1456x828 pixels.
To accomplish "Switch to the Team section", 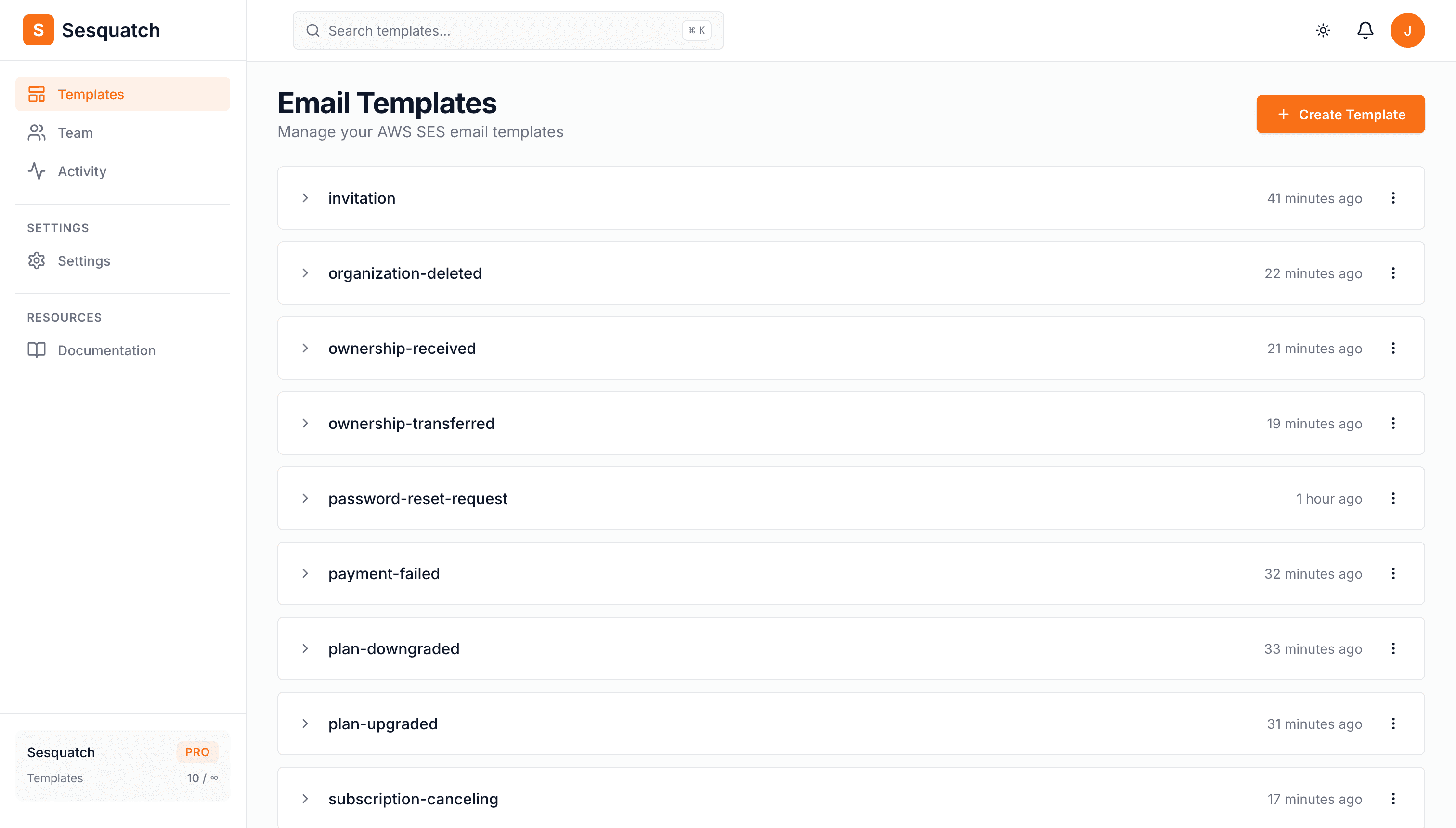I will pos(75,132).
